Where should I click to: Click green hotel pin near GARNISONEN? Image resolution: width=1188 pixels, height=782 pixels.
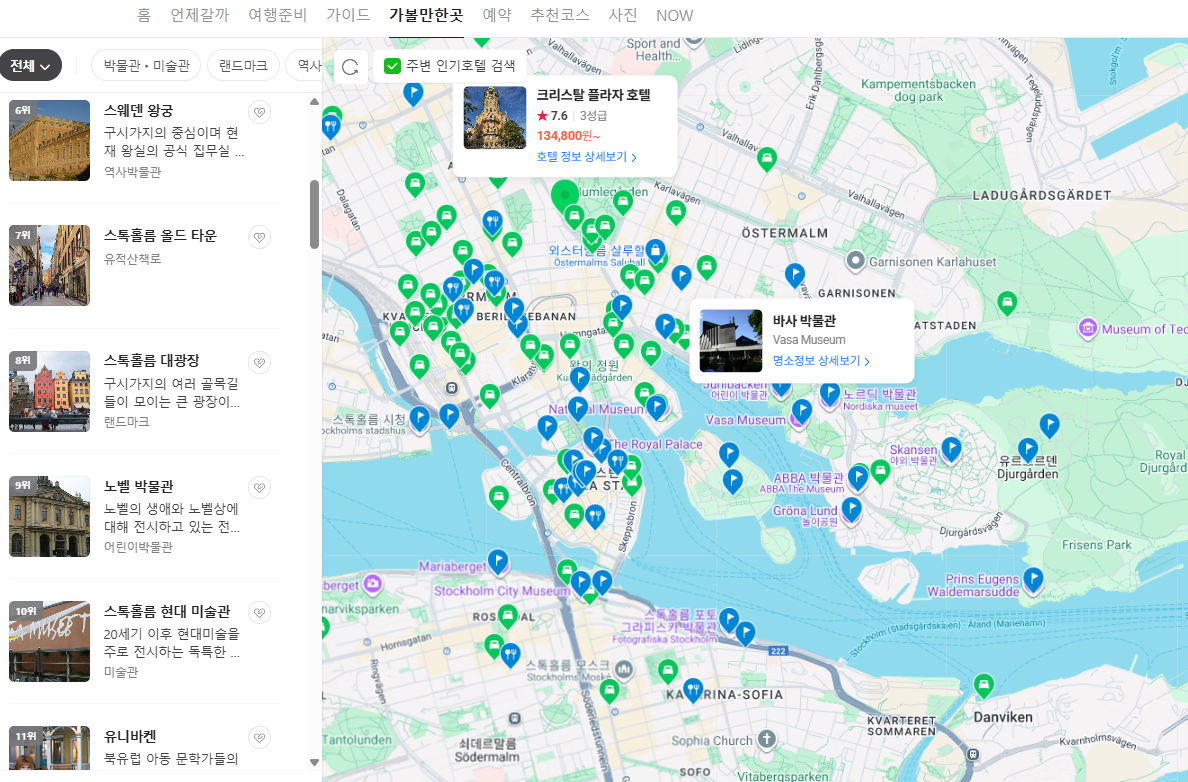(x=1007, y=304)
